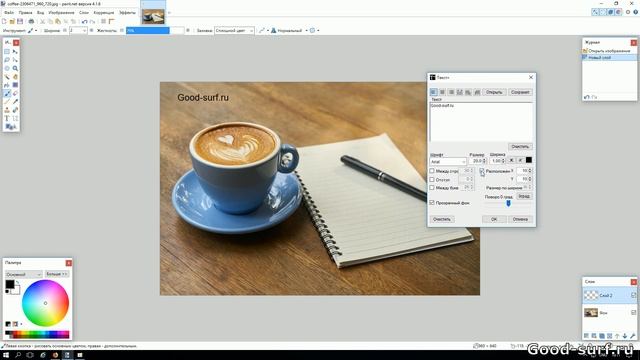
Task: Select the Pencil tool
Action: pos(7,102)
